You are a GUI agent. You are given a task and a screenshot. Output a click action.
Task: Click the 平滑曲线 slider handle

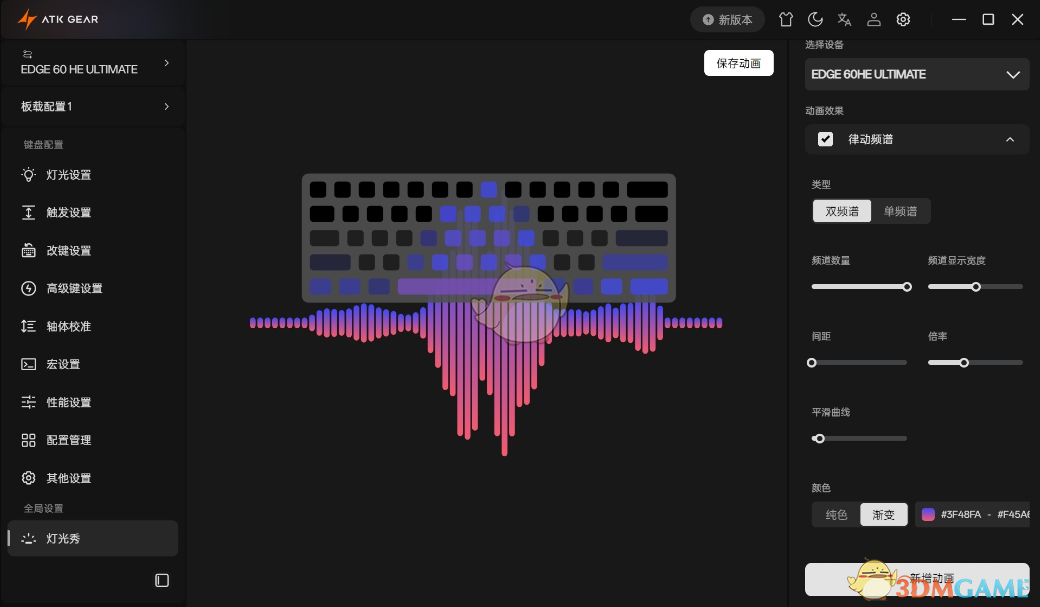[x=819, y=438]
